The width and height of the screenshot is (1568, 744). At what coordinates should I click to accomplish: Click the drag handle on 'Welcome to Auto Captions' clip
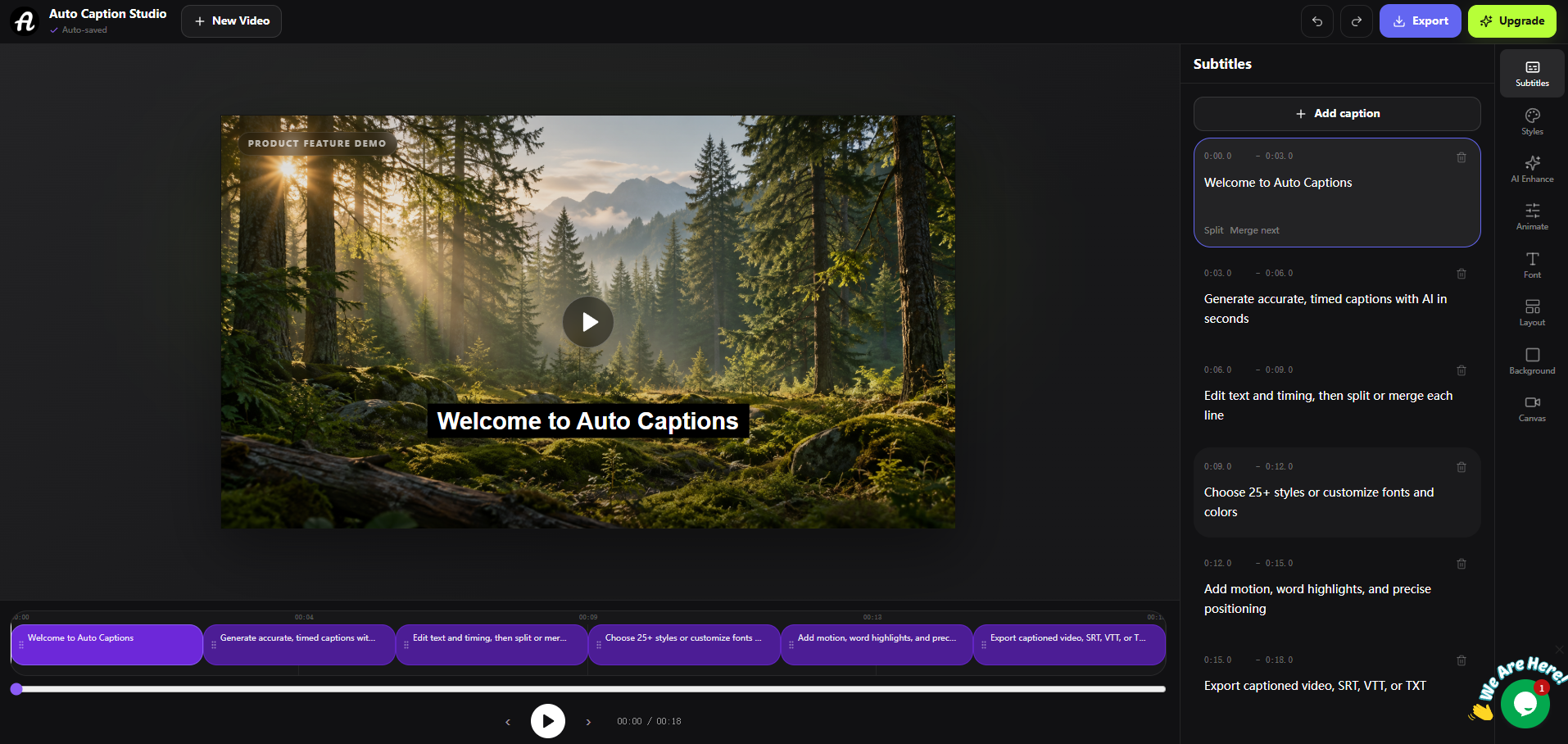point(21,645)
